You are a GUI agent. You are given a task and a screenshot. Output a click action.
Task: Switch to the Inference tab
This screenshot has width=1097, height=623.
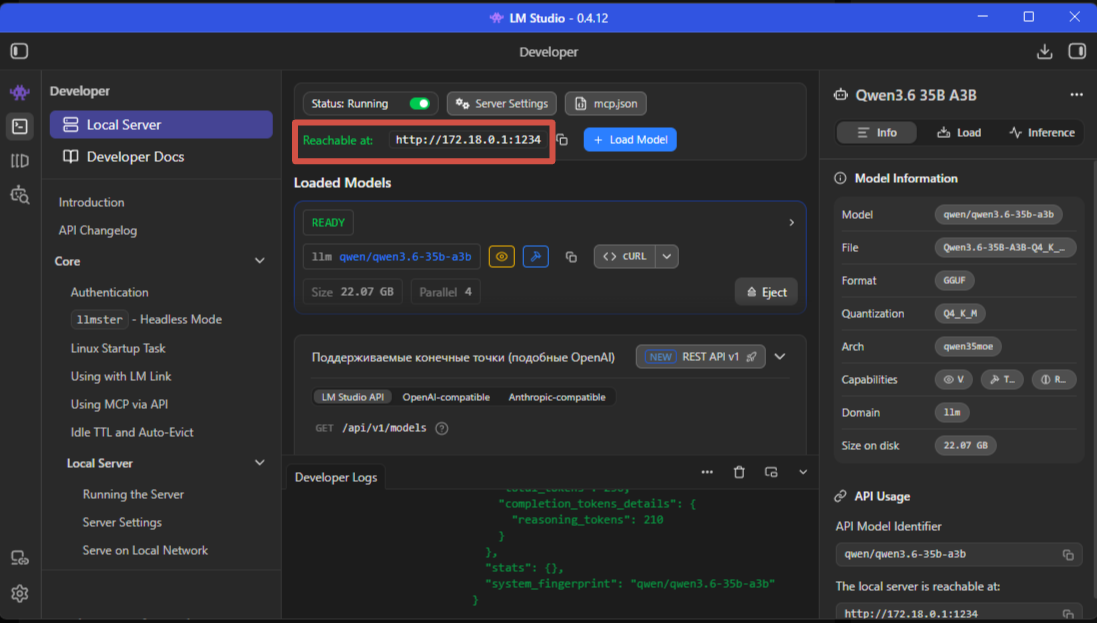click(1041, 132)
